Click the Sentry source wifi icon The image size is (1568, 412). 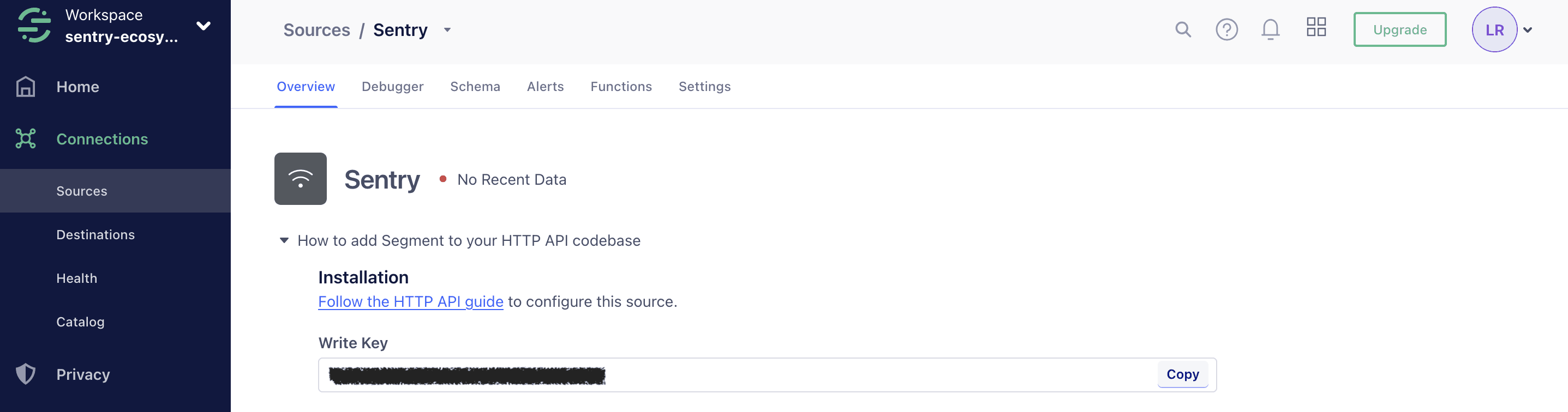click(x=300, y=179)
